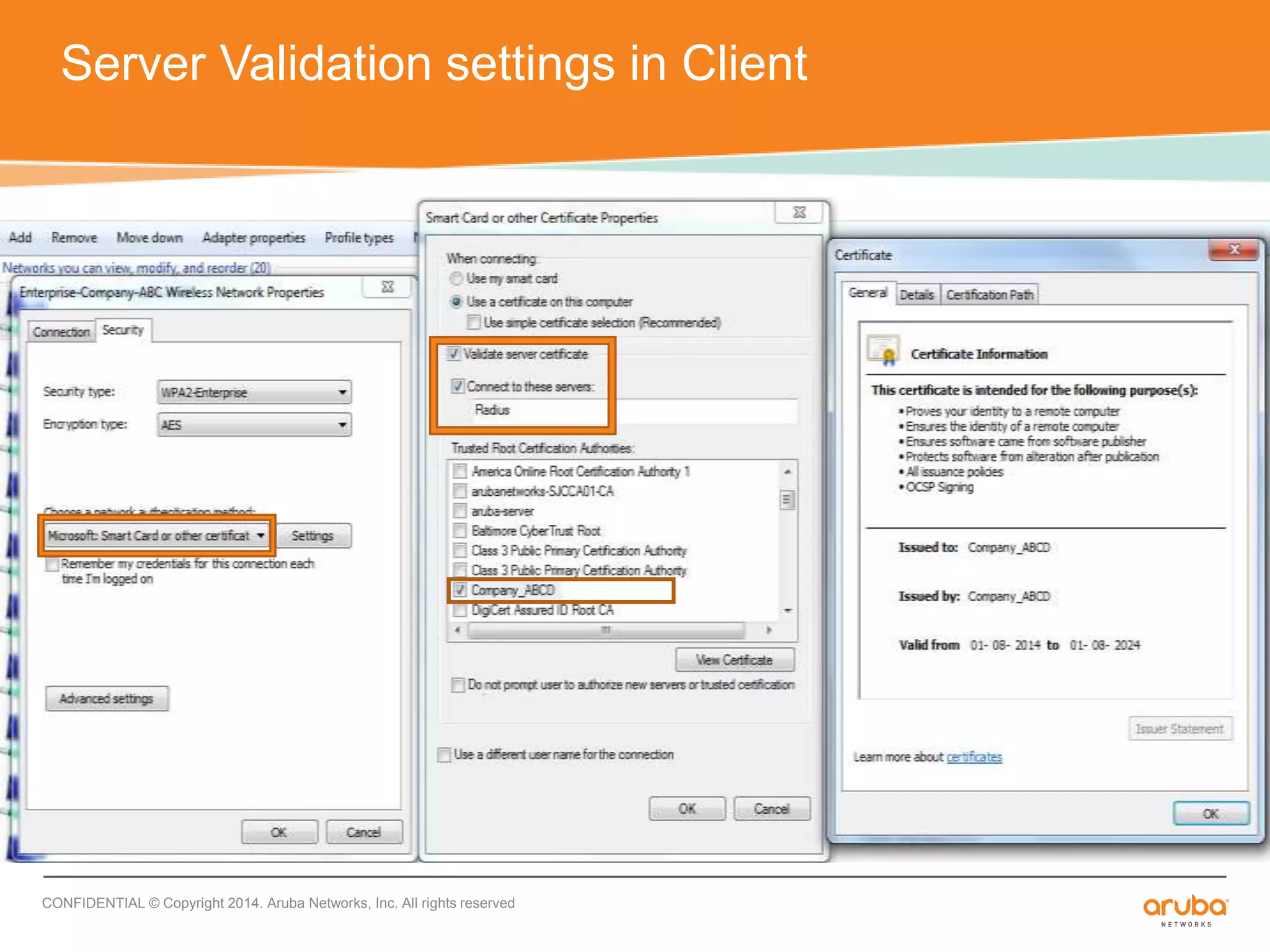
Task: Click OK in Smart Card Properties dialog
Action: pyautogui.click(x=687, y=809)
